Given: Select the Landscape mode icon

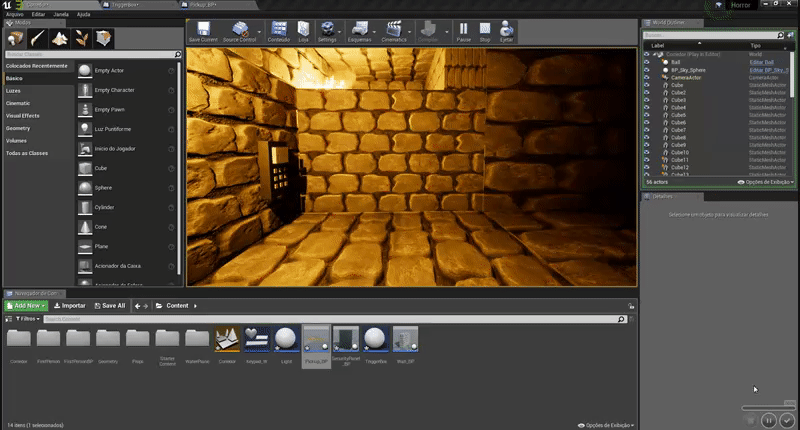Looking at the screenshot, I should point(59,38).
